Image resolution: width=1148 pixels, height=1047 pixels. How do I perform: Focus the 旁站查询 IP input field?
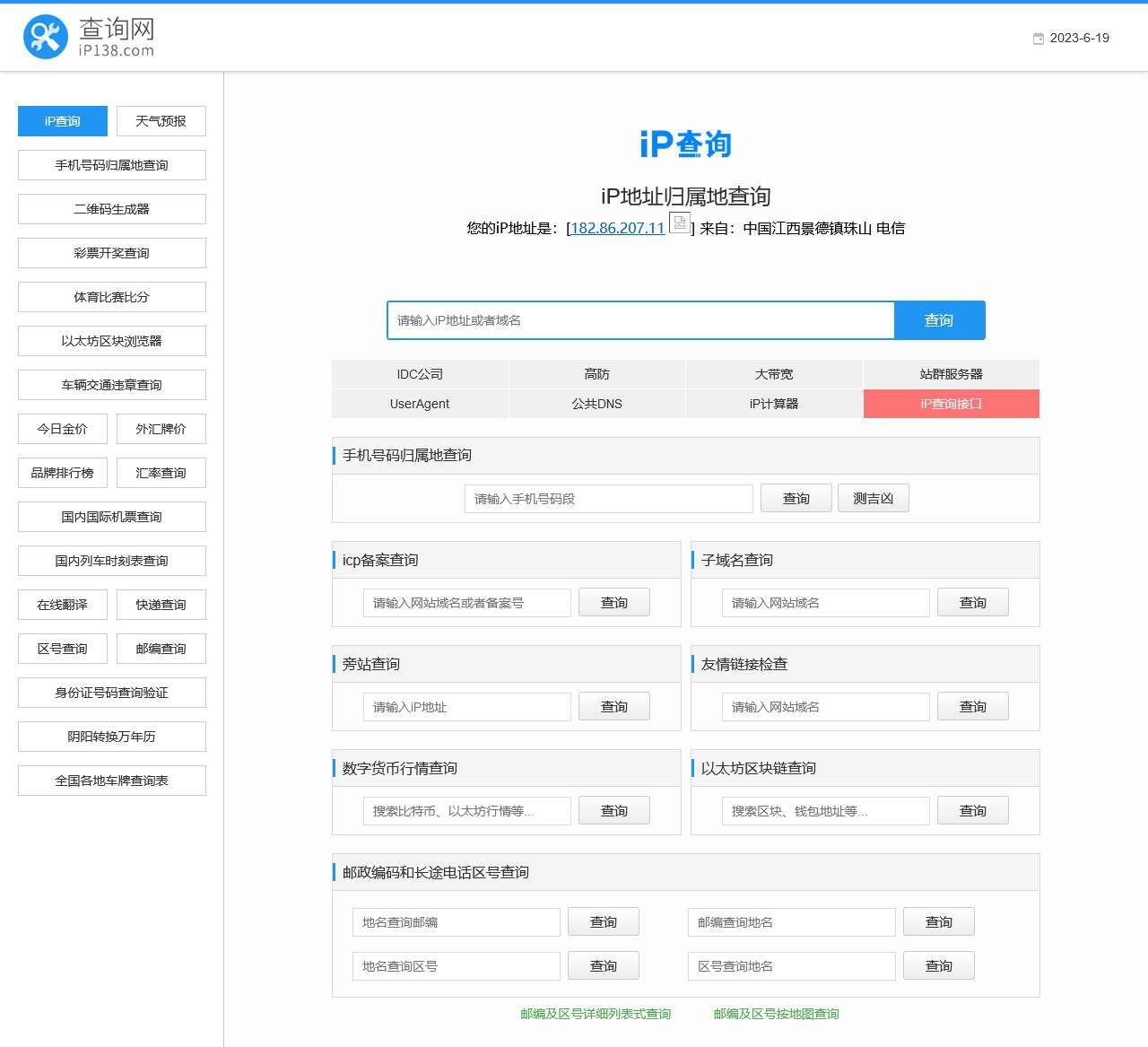coord(467,707)
